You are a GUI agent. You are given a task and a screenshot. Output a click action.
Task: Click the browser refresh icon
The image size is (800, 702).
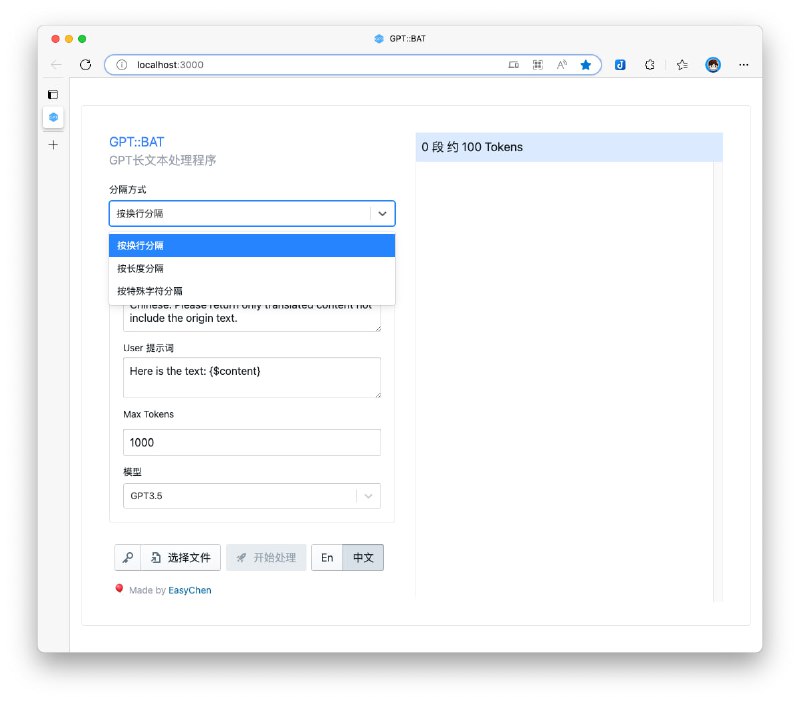(x=86, y=64)
